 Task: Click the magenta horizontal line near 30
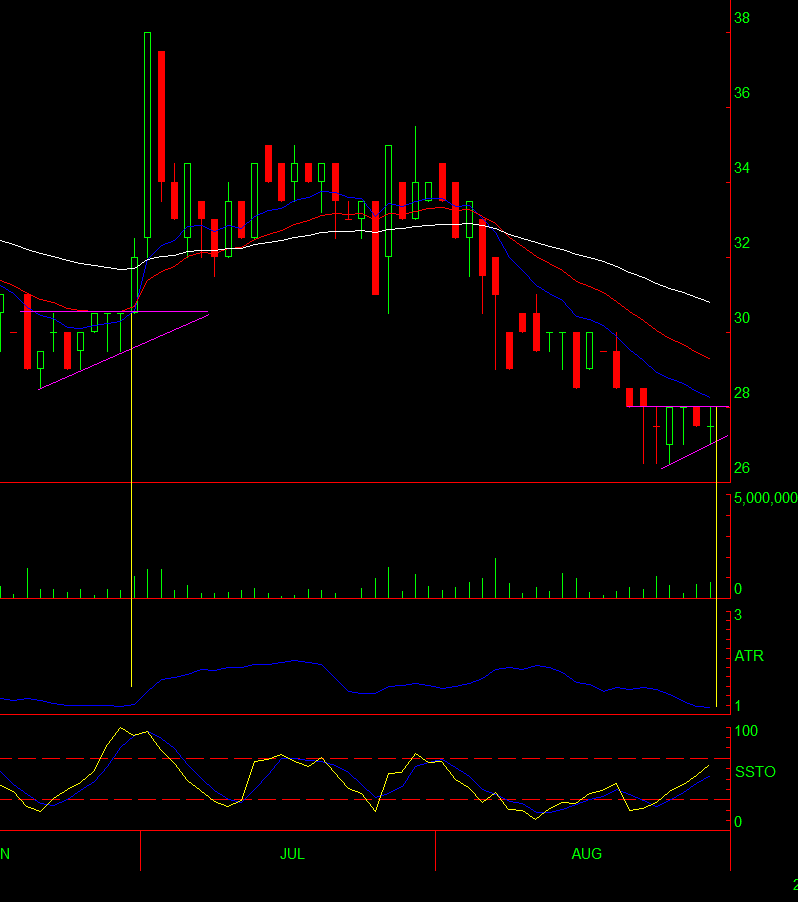point(114,312)
